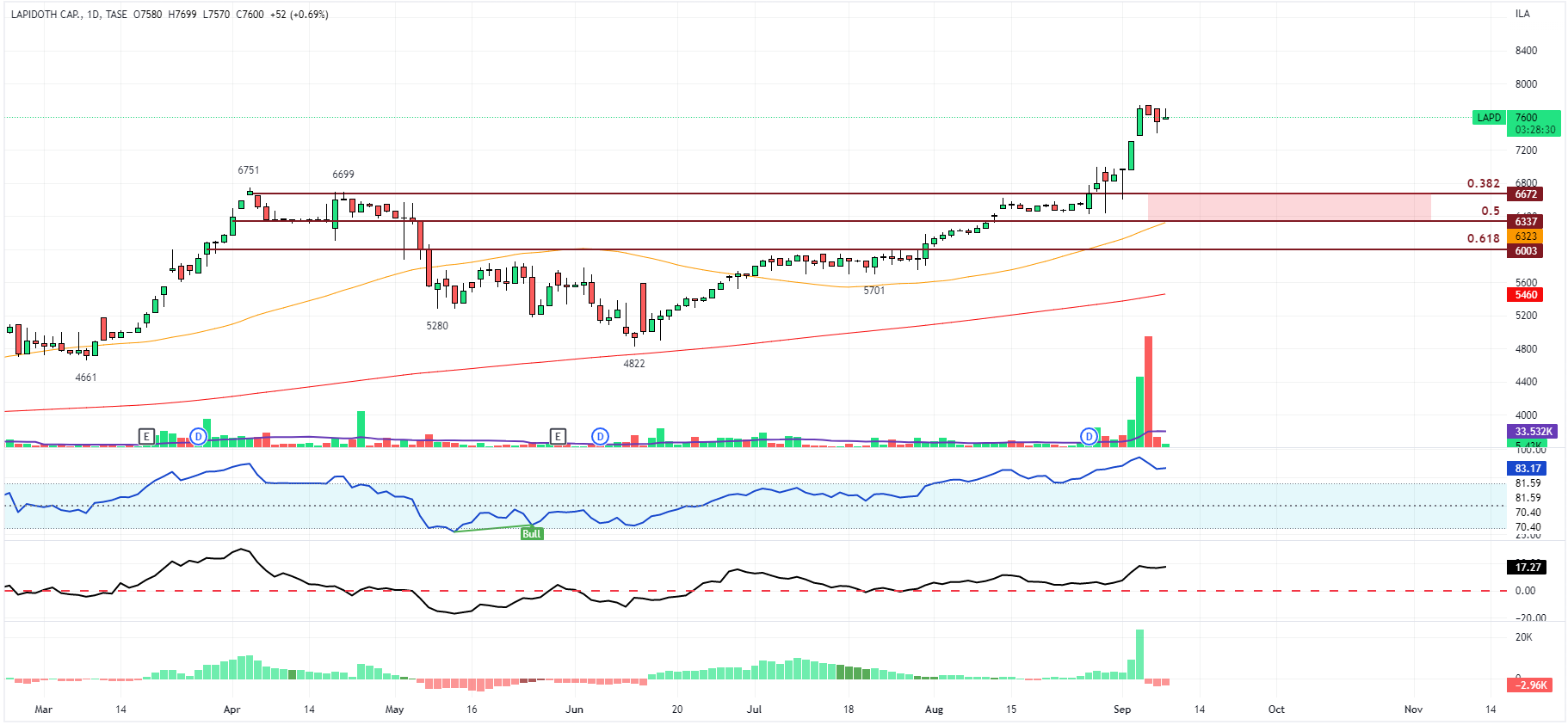Click the 7200 price axis label
The height and width of the screenshot is (725, 1568).
coord(1526,151)
